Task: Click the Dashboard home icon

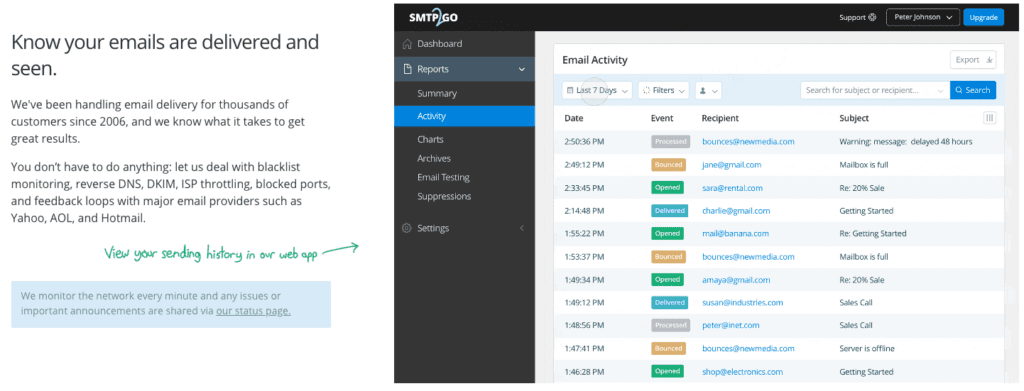Action: pos(407,44)
